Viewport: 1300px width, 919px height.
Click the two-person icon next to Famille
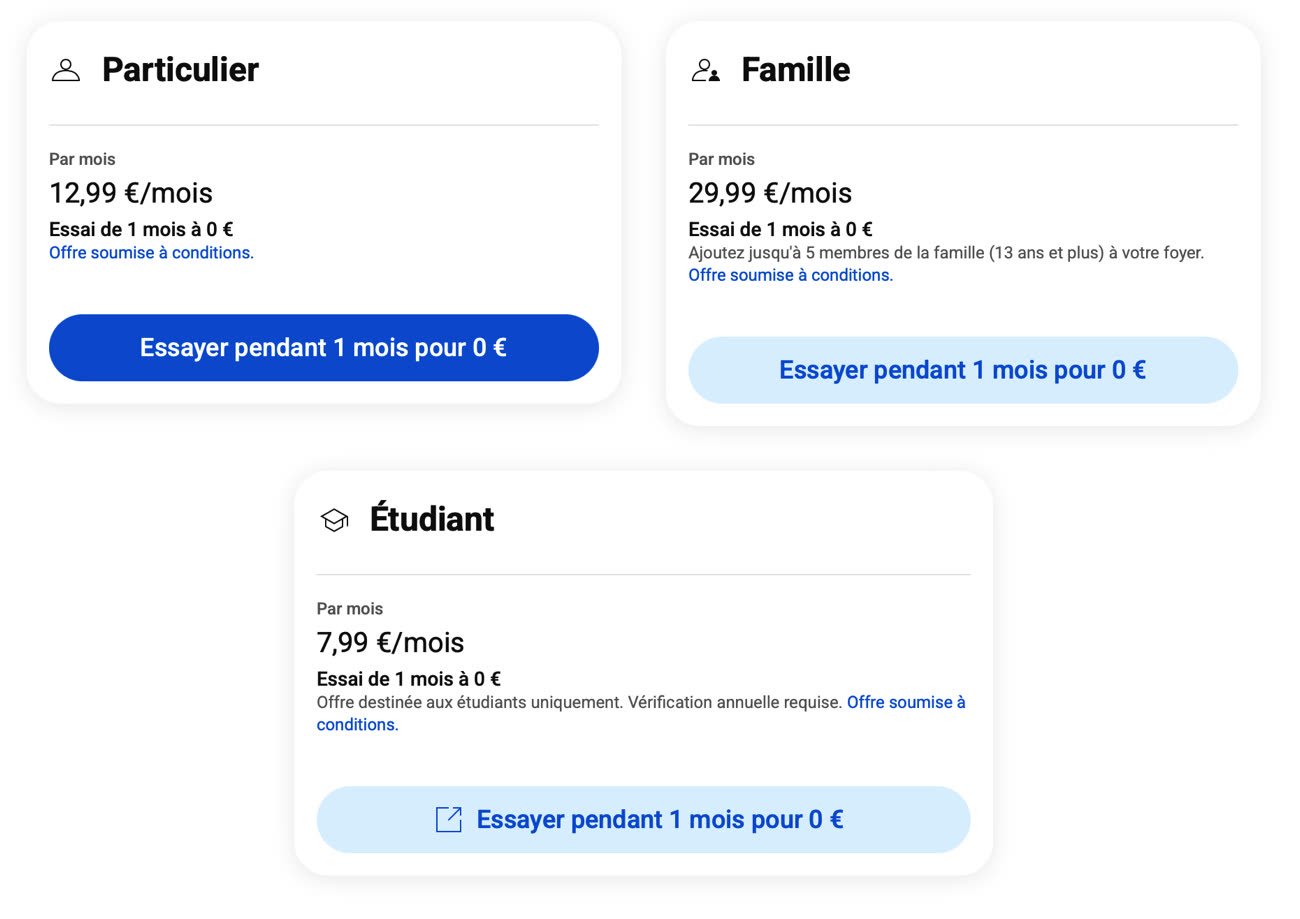tap(705, 70)
